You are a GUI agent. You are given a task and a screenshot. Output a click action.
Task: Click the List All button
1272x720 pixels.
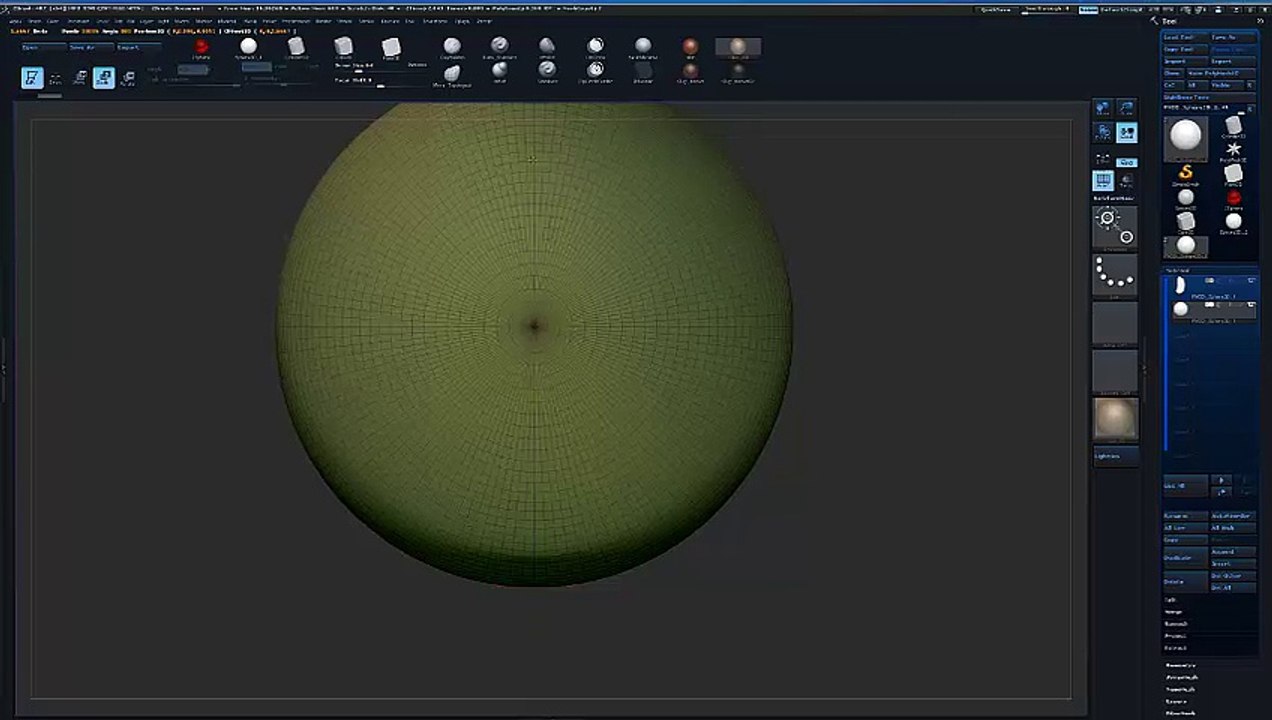point(1185,485)
